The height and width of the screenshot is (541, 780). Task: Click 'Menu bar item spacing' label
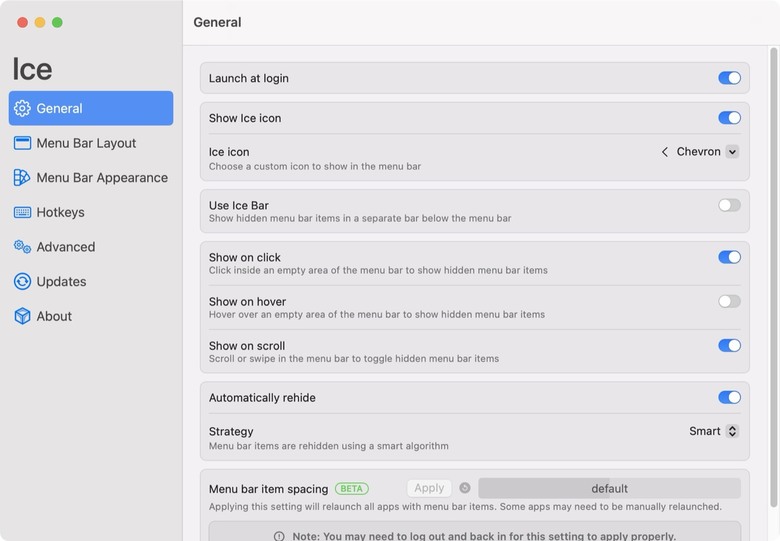point(269,489)
